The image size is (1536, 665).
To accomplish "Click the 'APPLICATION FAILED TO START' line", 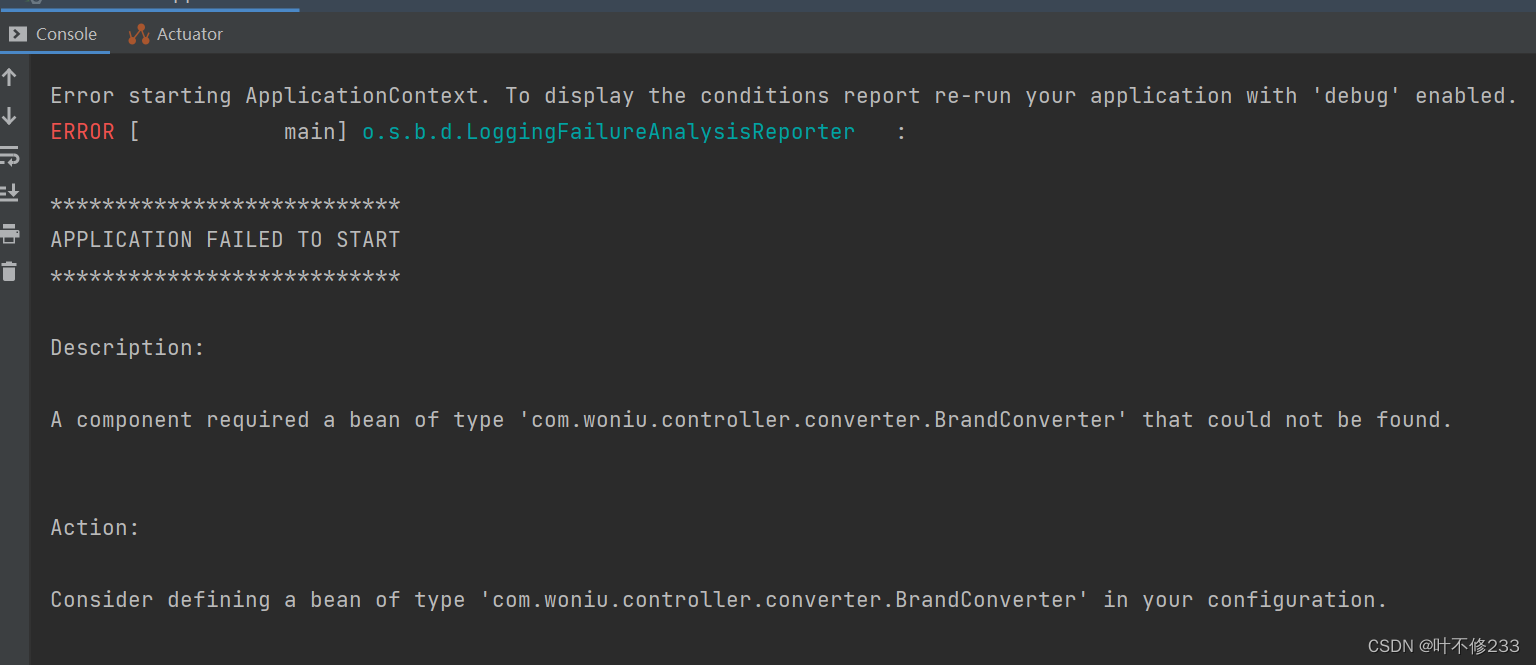I will pyautogui.click(x=225, y=240).
